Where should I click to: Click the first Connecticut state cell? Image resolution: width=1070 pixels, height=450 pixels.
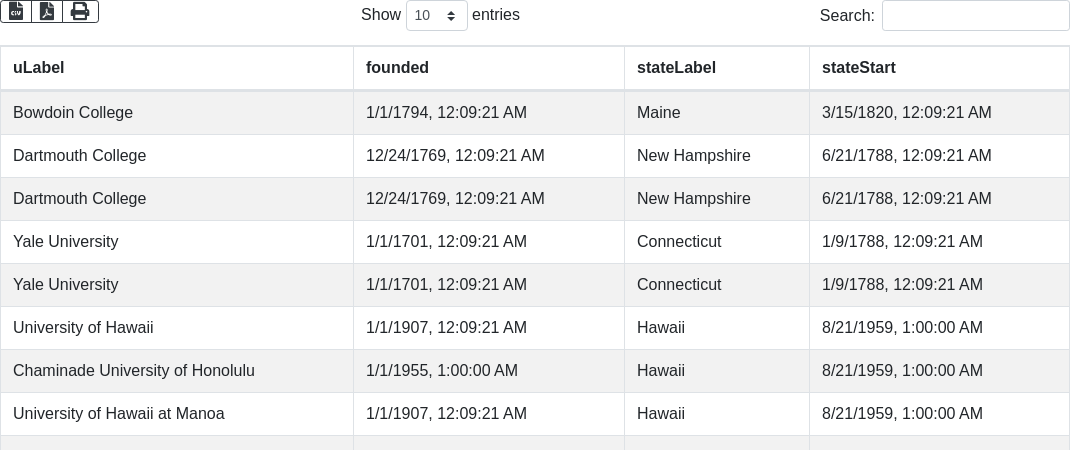pos(679,242)
